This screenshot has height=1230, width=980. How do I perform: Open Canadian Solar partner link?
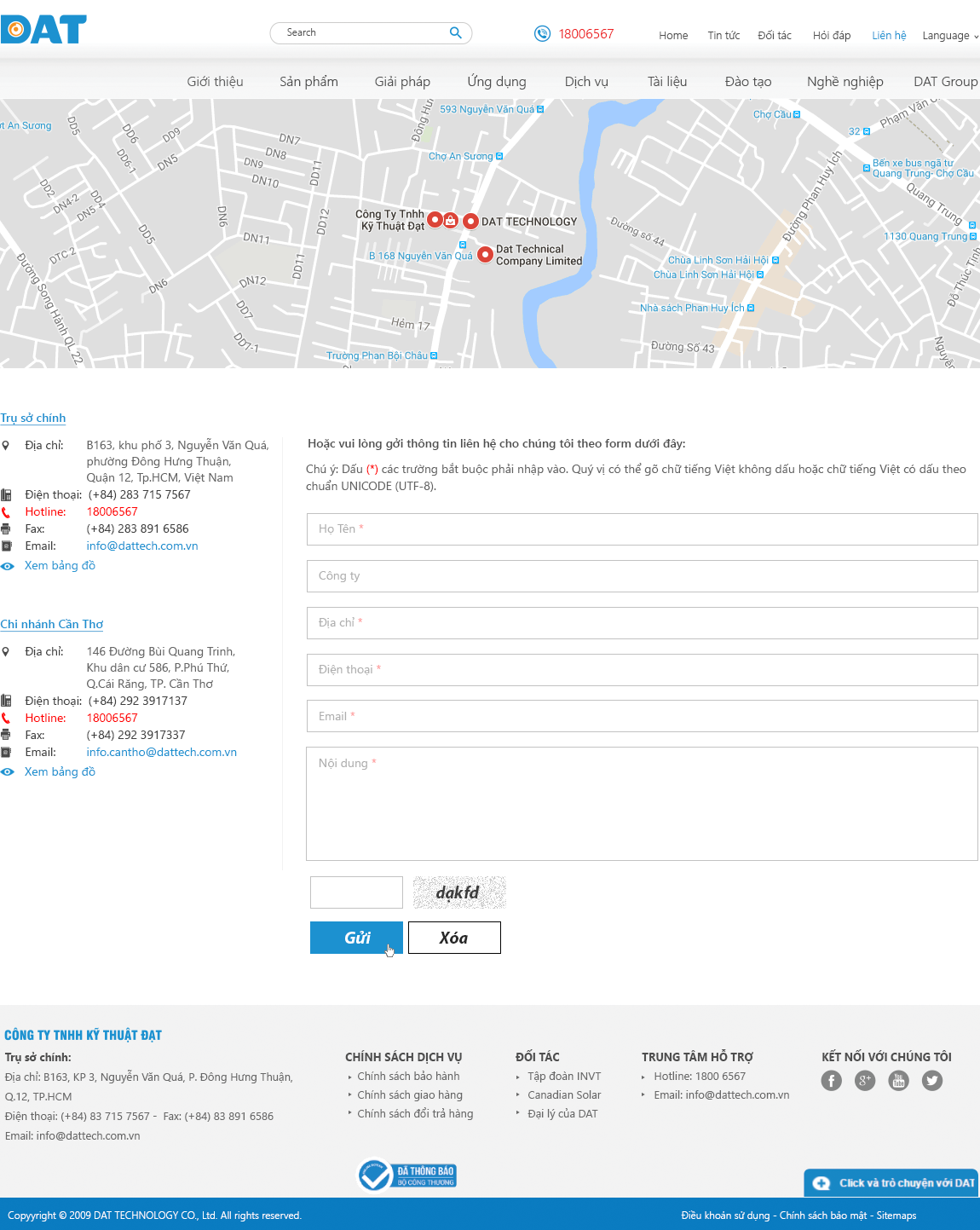pyautogui.click(x=564, y=1095)
